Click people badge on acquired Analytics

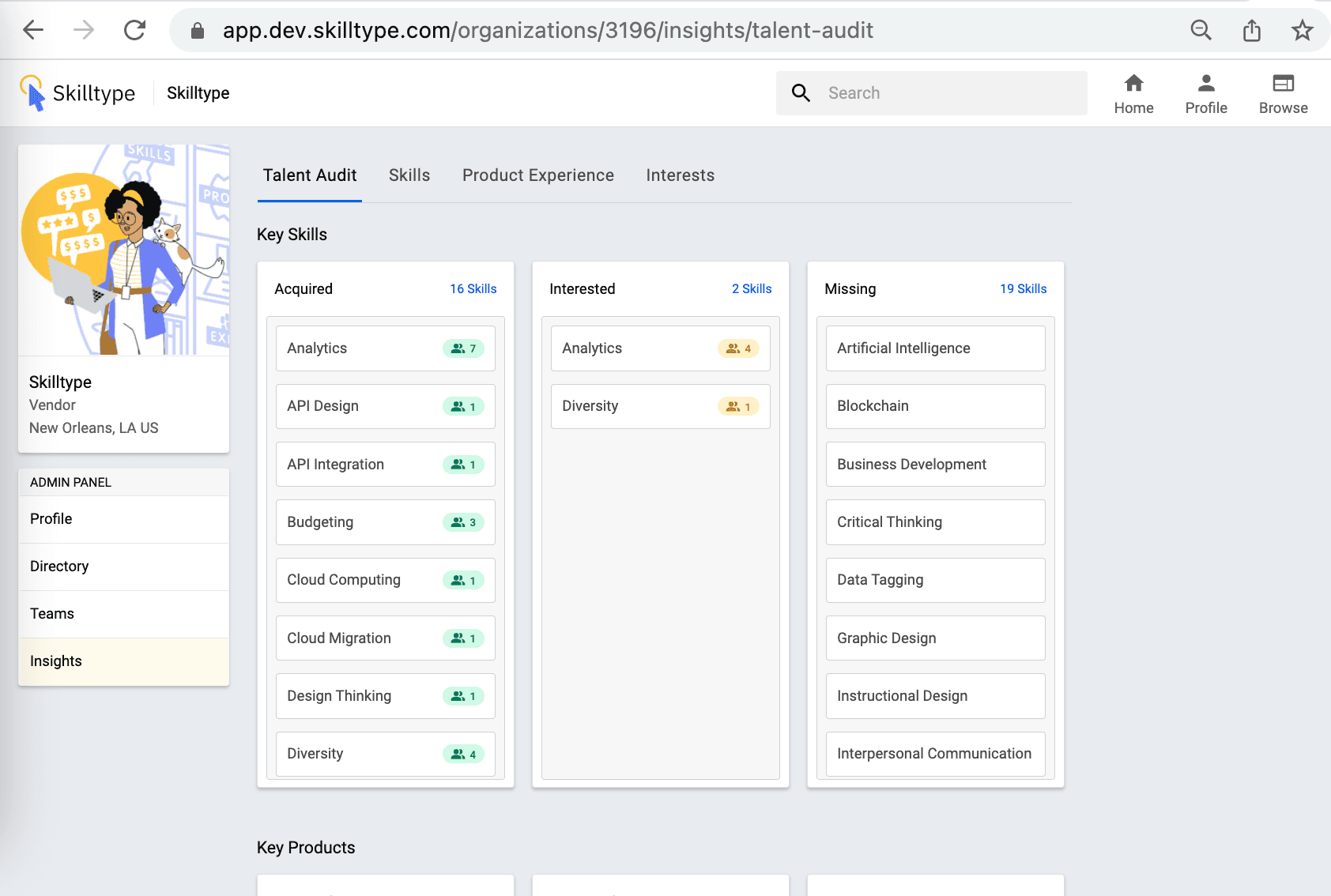463,348
